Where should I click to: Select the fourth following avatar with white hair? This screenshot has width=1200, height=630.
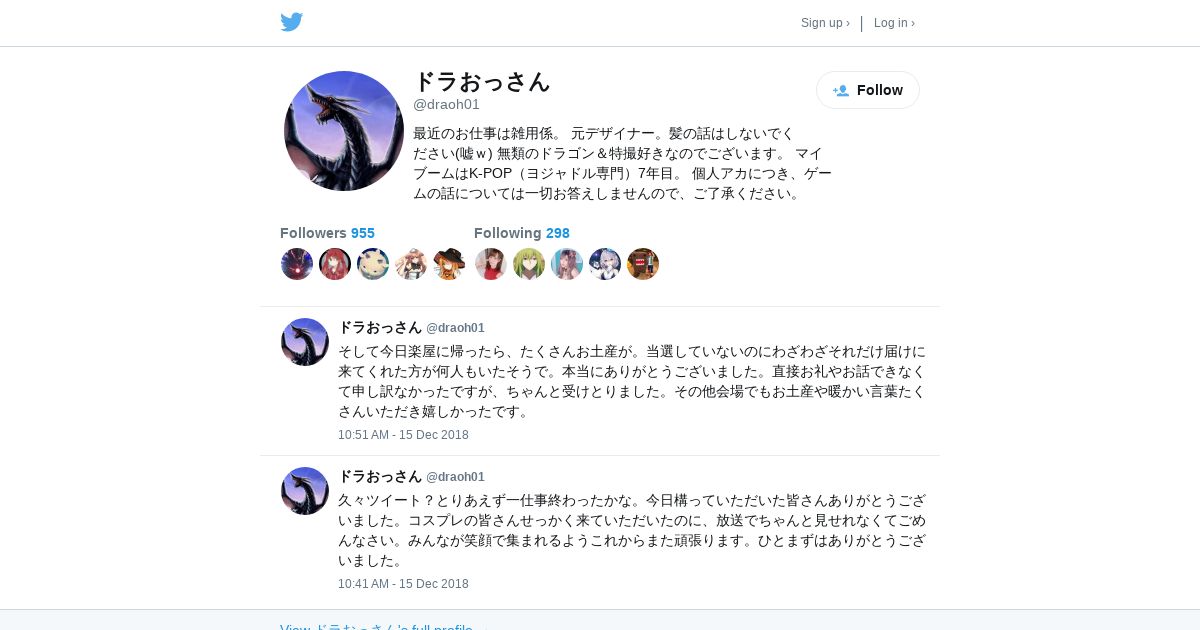click(x=605, y=264)
